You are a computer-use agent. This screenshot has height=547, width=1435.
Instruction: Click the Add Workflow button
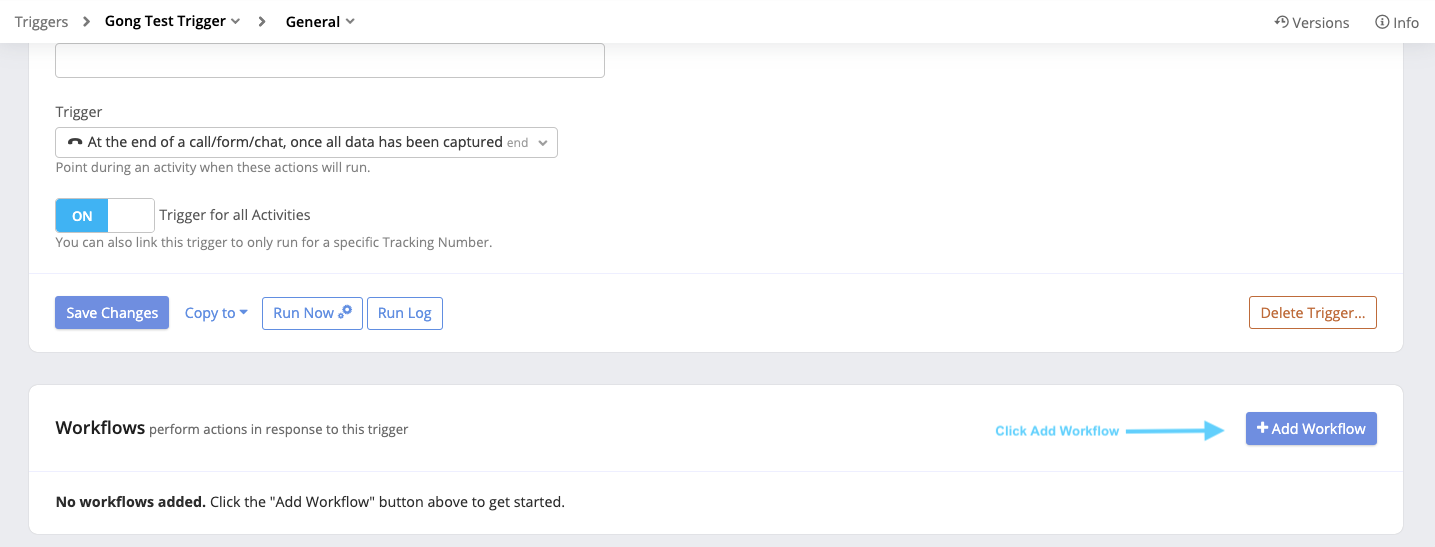click(x=1311, y=428)
